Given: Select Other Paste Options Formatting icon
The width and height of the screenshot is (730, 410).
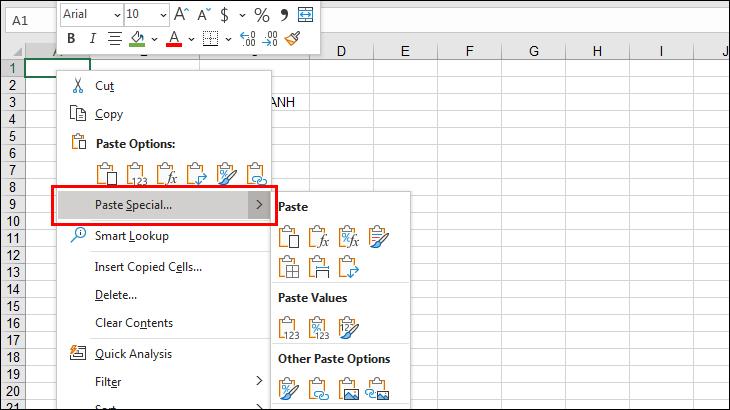Looking at the screenshot, I should [289, 389].
